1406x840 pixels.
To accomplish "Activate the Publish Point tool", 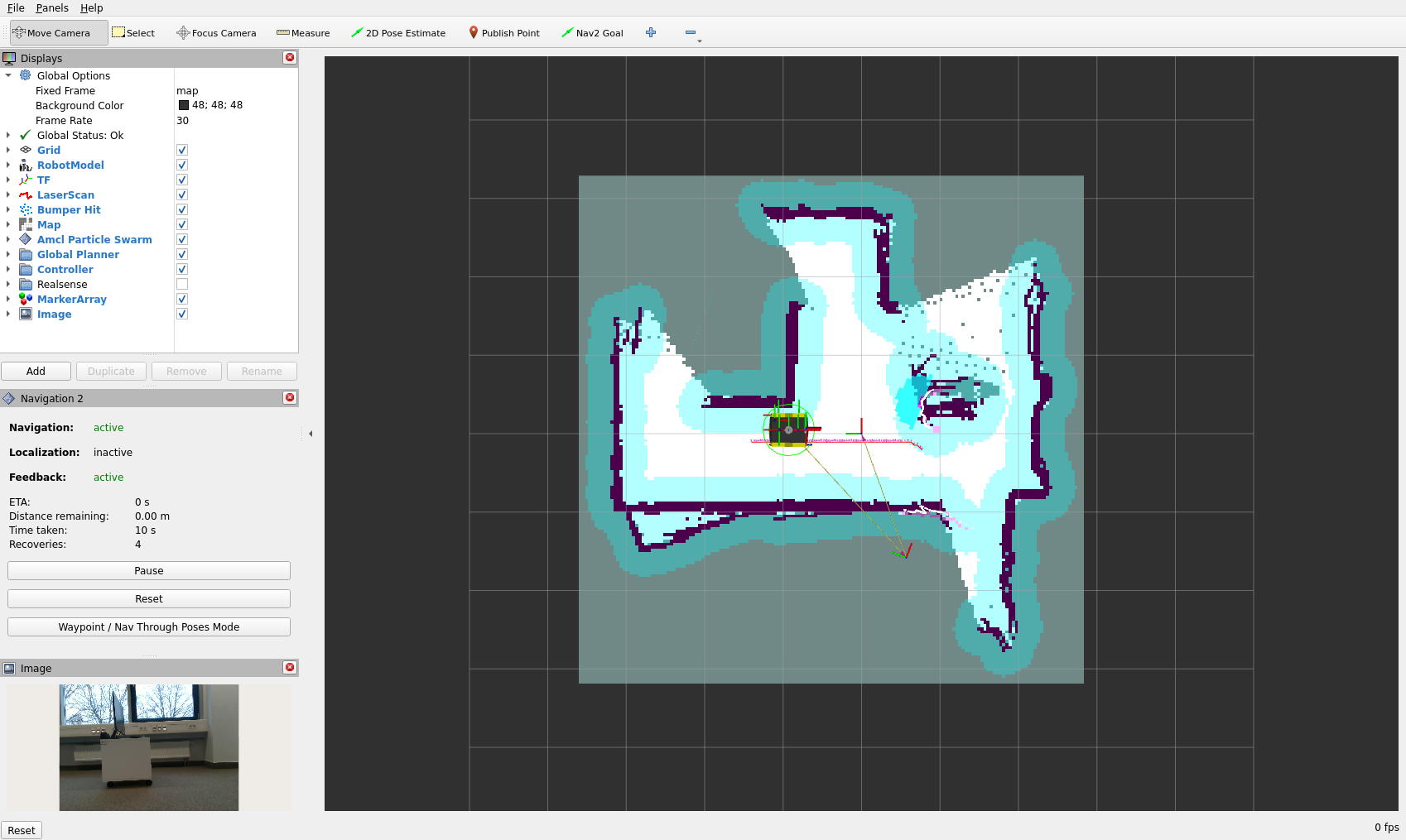I will (504, 33).
